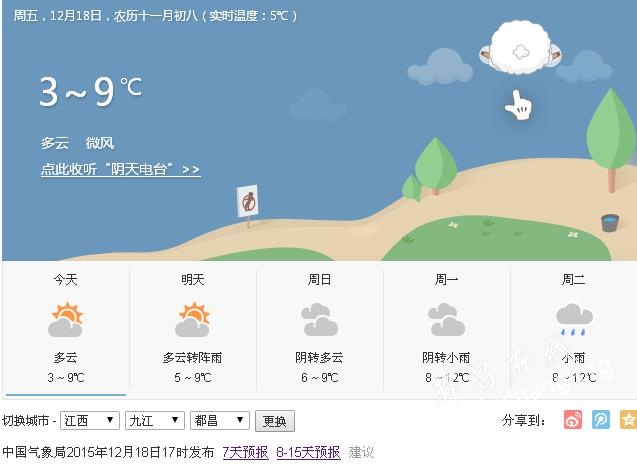Open the 阴天电台 listen link

(121, 169)
